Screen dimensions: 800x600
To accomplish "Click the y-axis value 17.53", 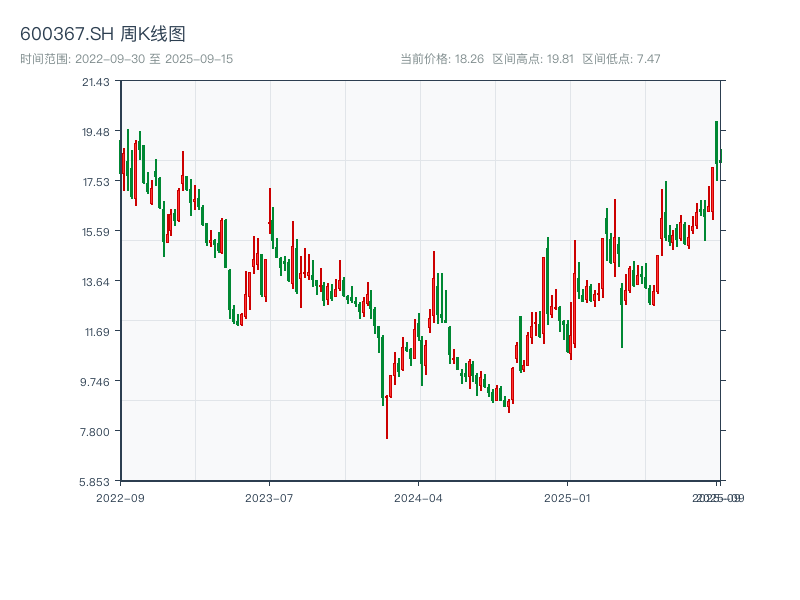I will tap(96, 182).
